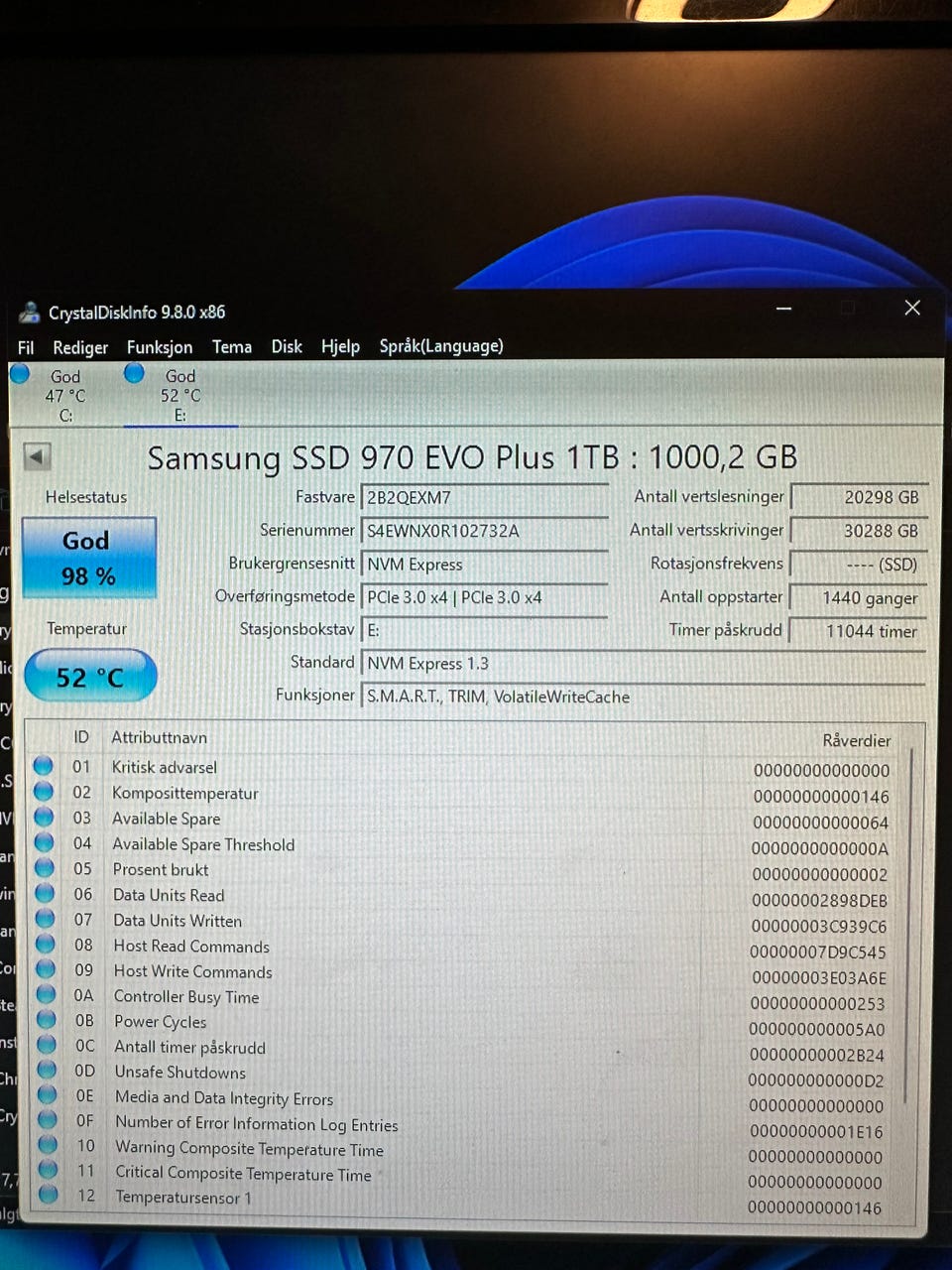Select raw value 00000002898DEB
952x1270 pixels.
819,901
